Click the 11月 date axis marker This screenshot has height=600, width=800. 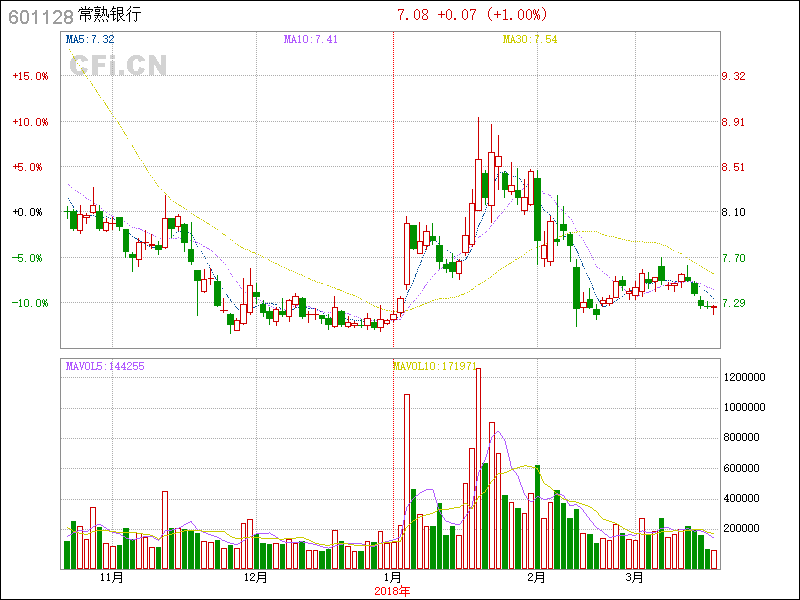[112, 578]
